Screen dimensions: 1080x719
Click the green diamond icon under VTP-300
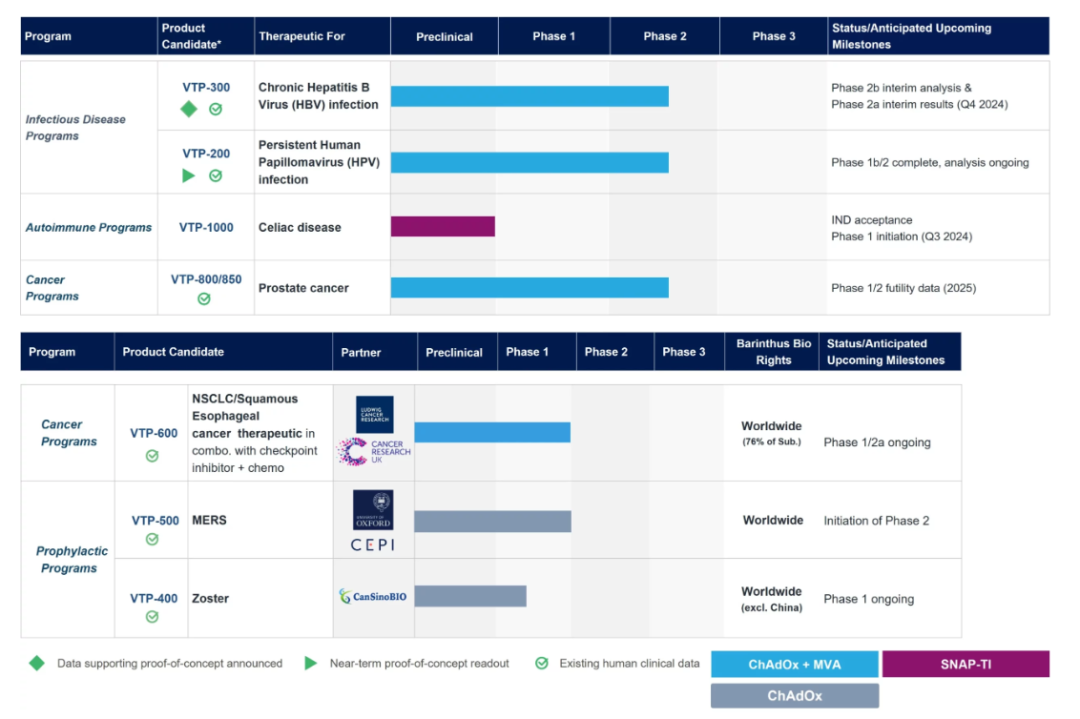pos(189,110)
